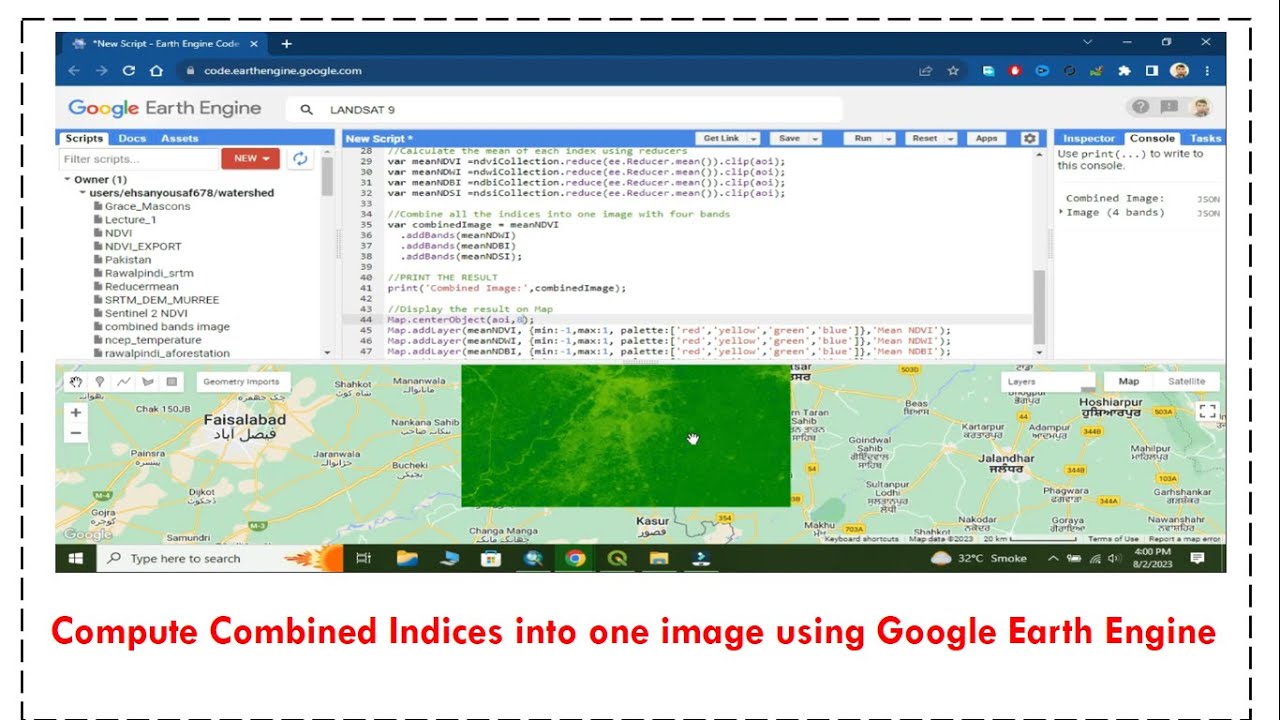The width and height of the screenshot is (1280, 720).
Task: Collapse users/ehsanyousaf678/watershed repository
Action: coord(83,193)
